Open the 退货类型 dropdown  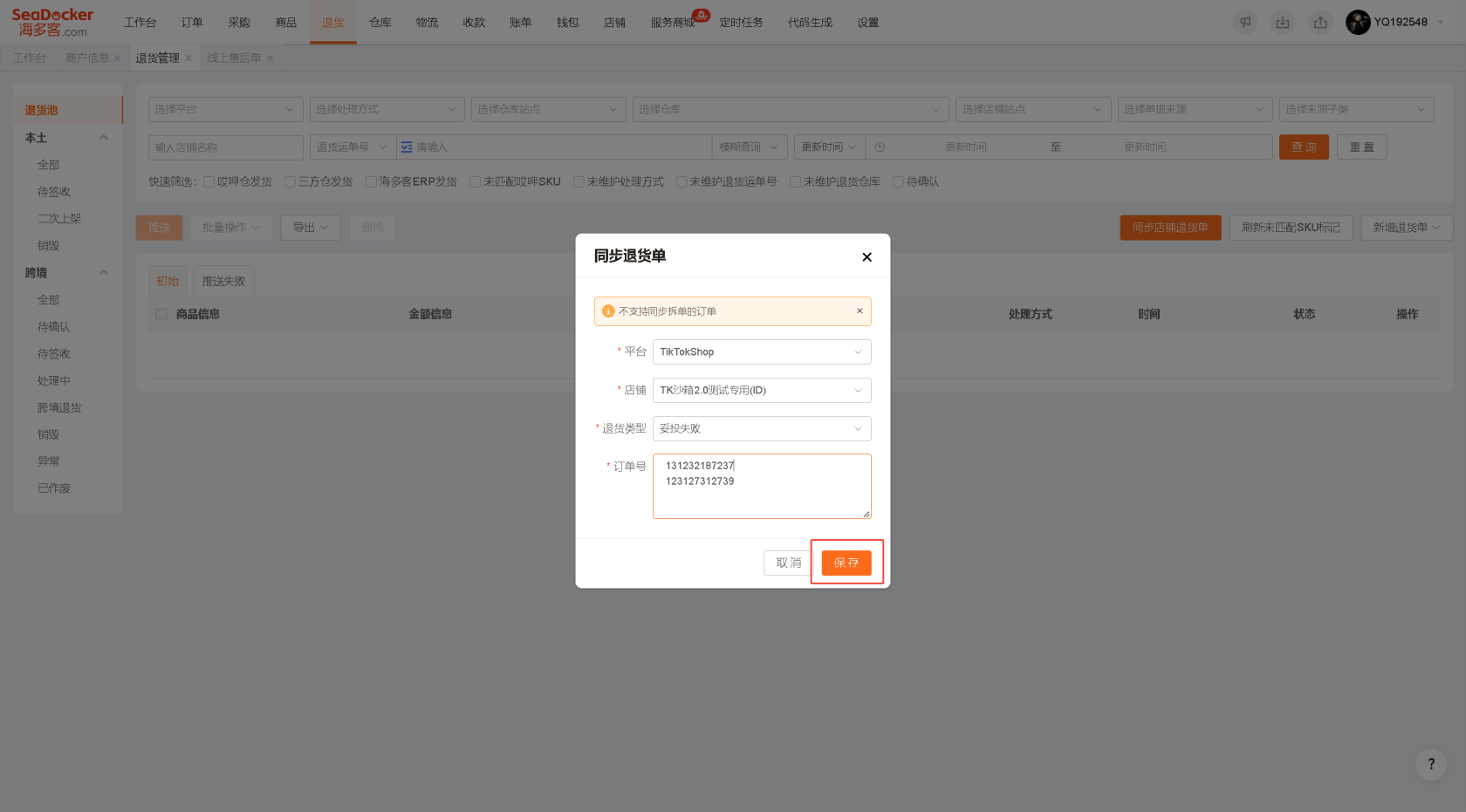tap(762, 428)
